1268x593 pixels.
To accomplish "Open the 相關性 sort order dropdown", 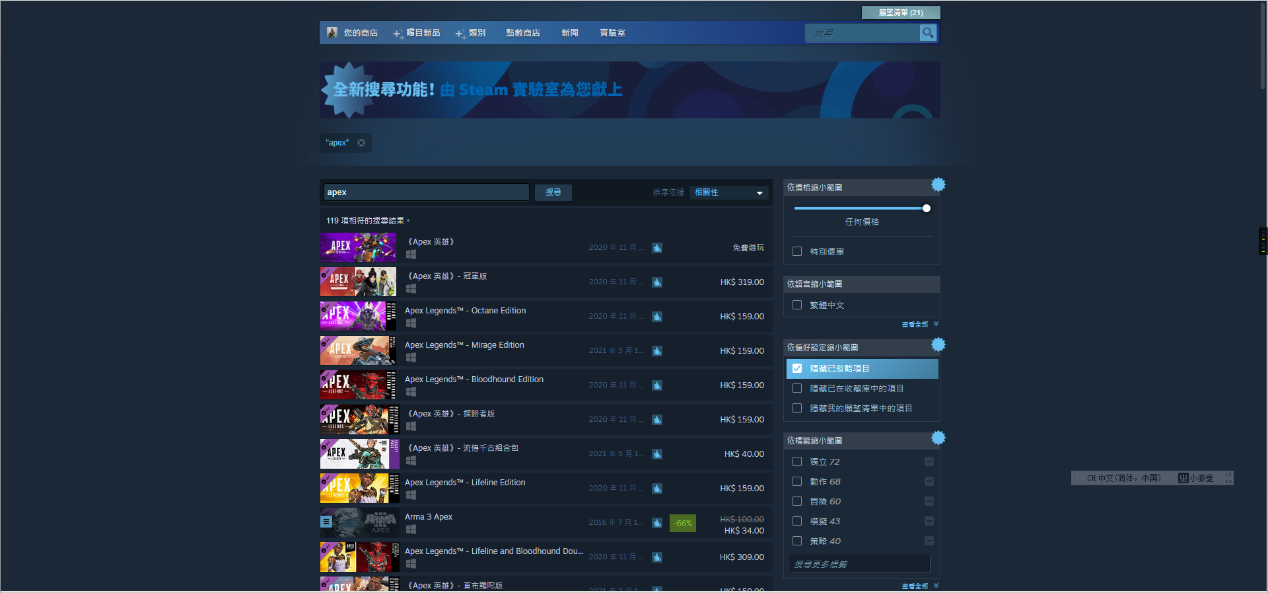I will (x=728, y=192).
